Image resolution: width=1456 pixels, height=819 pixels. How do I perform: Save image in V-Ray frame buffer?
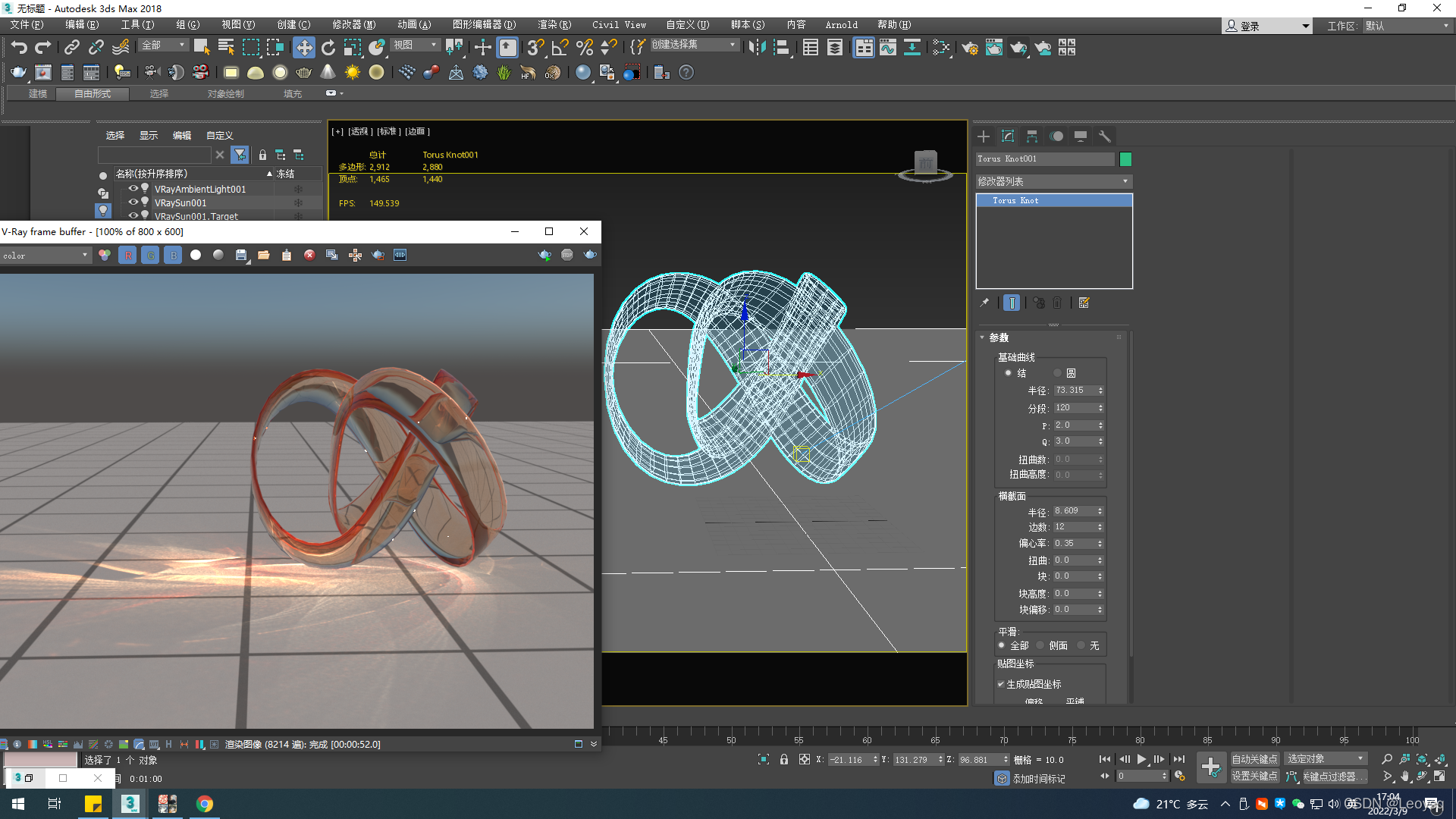241,256
